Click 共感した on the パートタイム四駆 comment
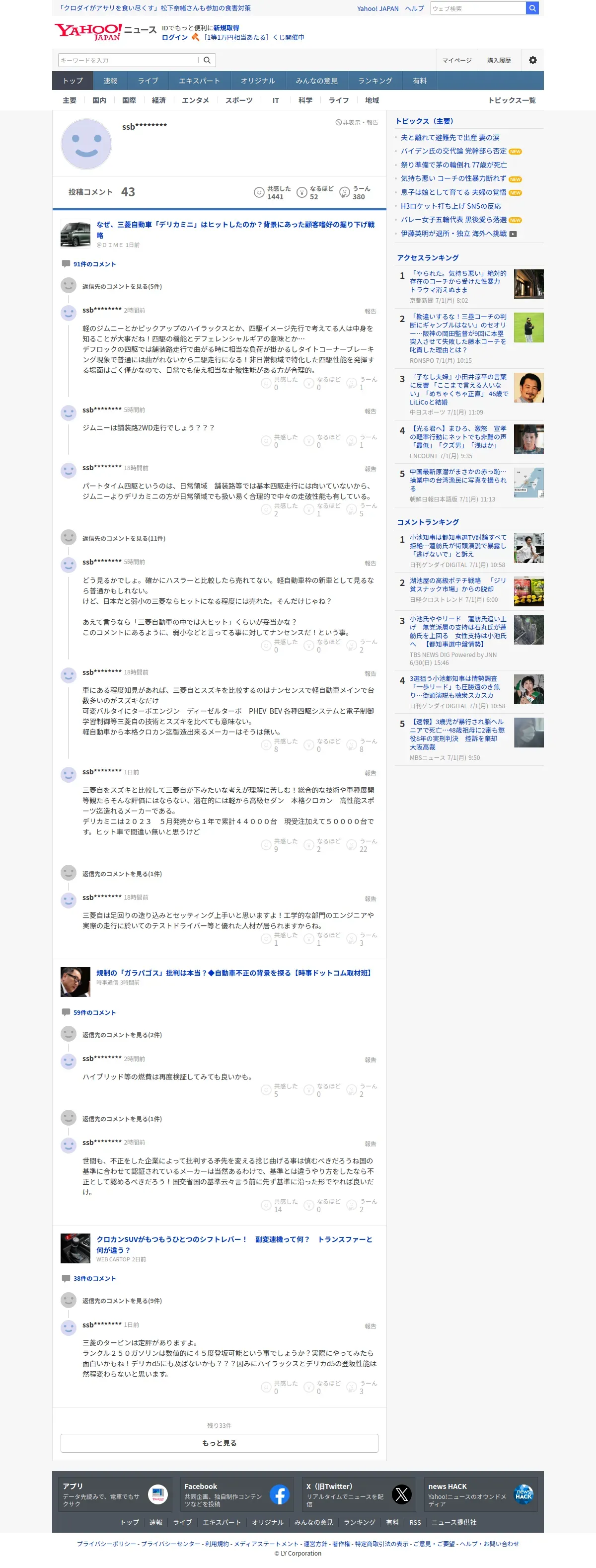 tap(279, 510)
